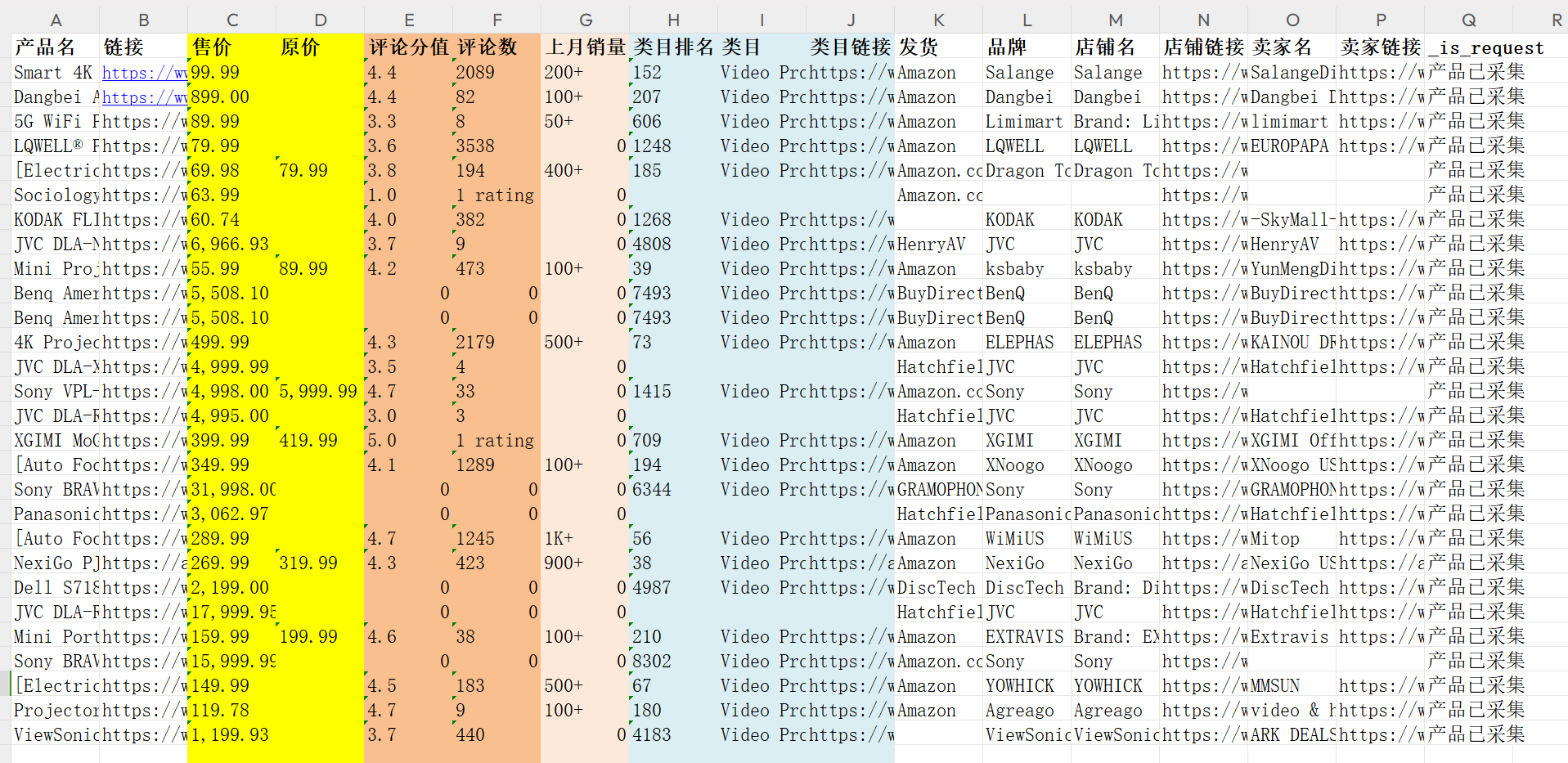Select column A header
Image resolution: width=1568 pixels, height=763 pixels.
pos(55,20)
